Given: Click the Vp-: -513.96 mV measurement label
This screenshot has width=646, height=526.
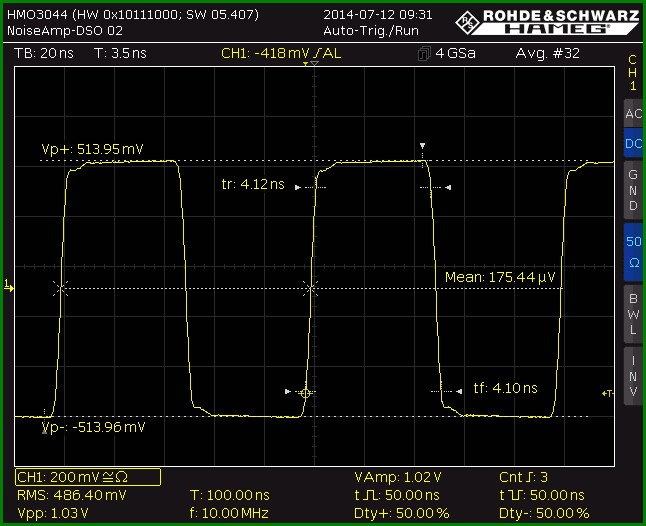Looking at the screenshot, I should pyautogui.click(x=94, y=427).
